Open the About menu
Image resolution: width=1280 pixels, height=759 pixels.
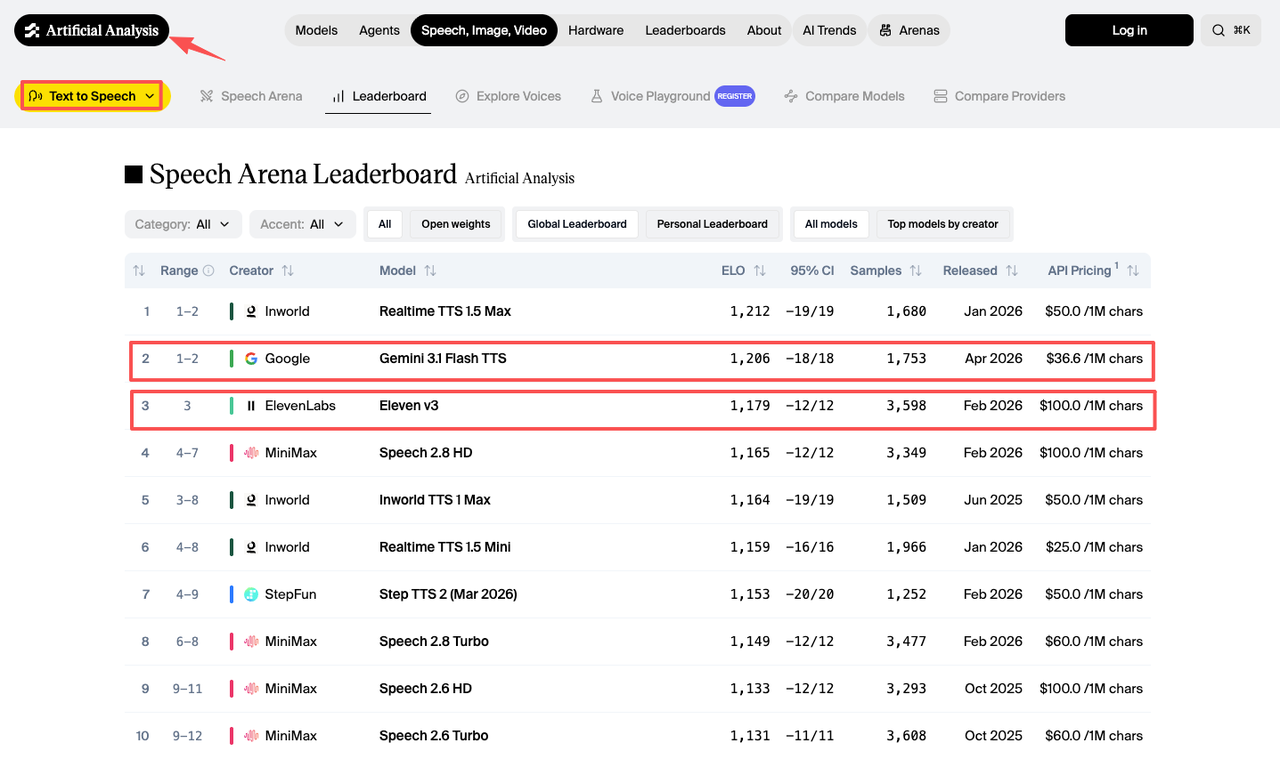pos(764,30)
